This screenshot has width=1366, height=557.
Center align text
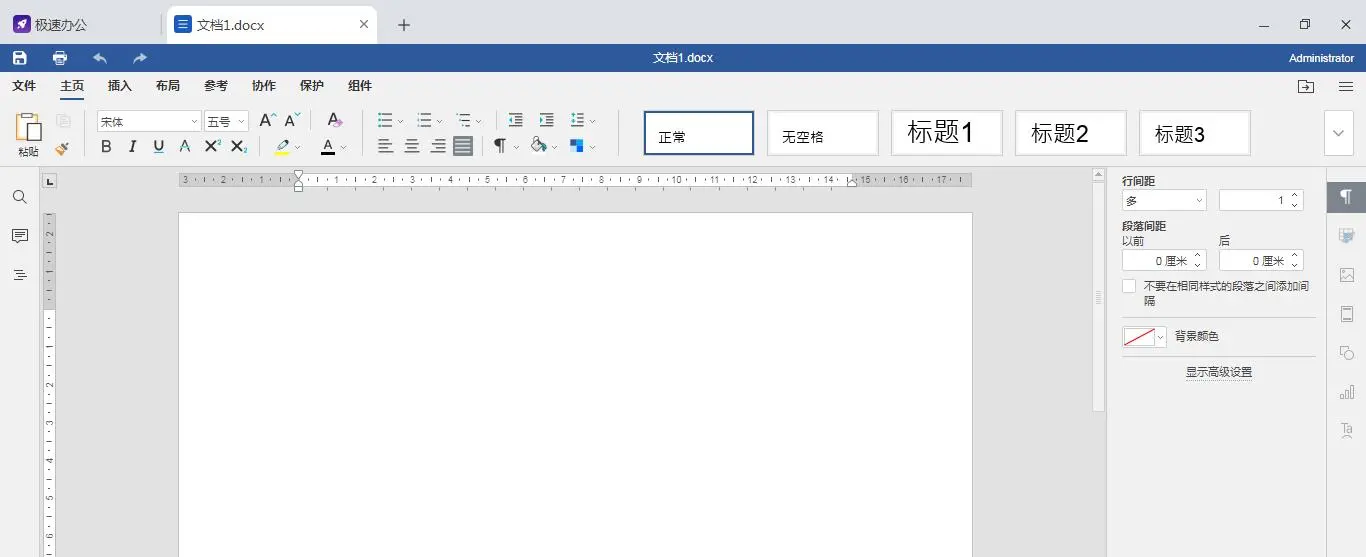click(x=411, y=147)
